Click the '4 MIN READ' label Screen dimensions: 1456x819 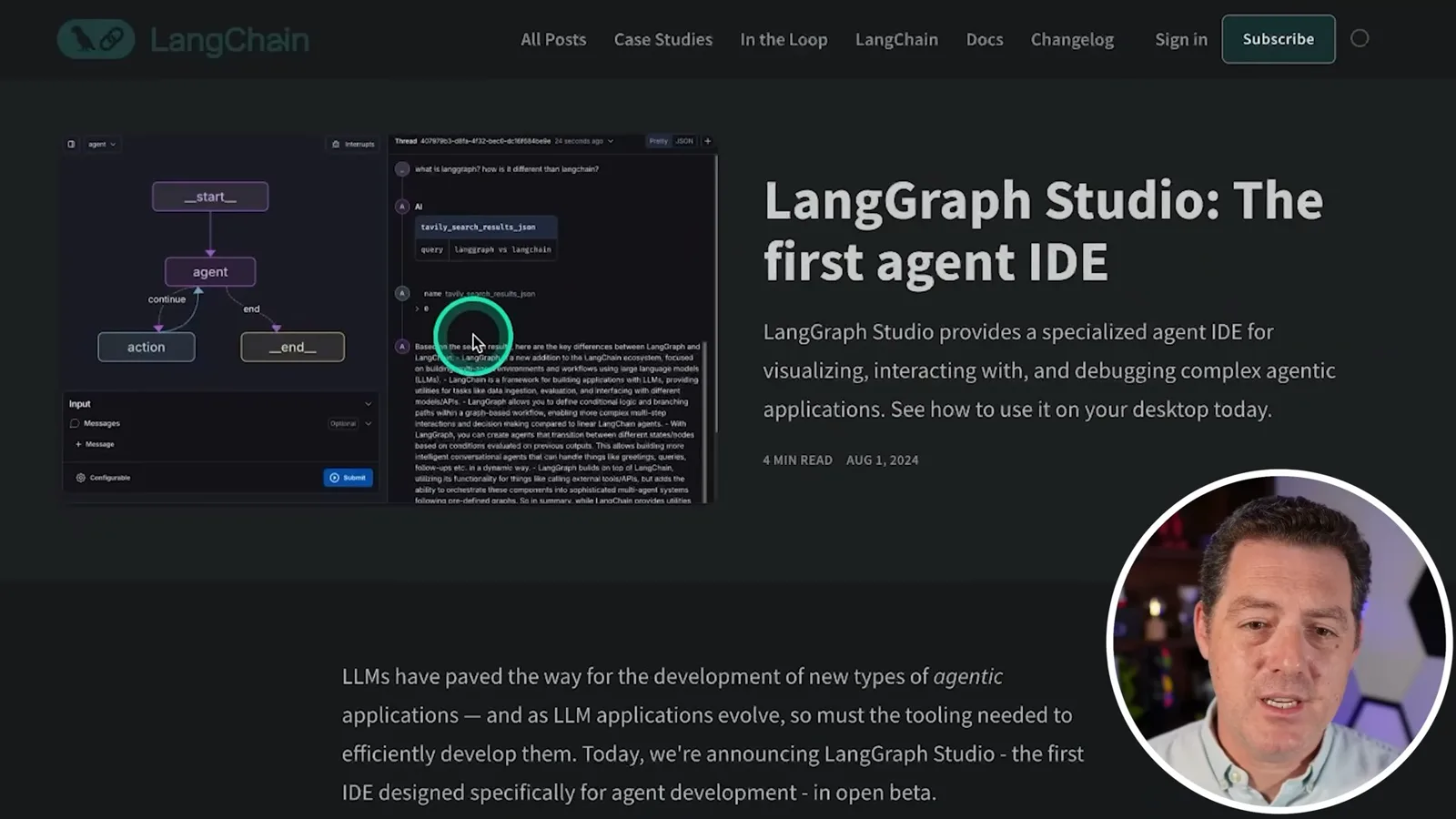tap(797, 460)
